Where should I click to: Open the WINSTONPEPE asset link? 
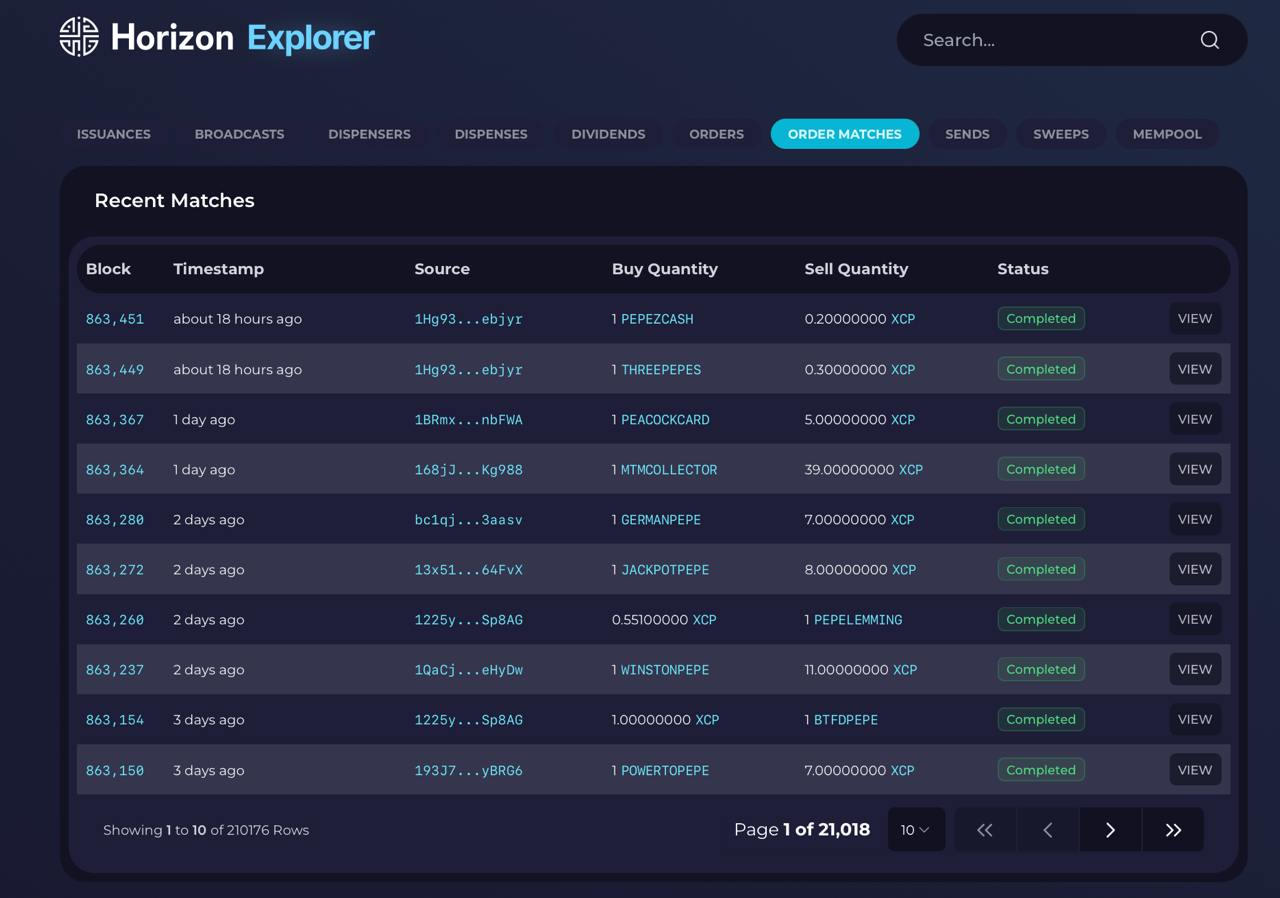665,669
